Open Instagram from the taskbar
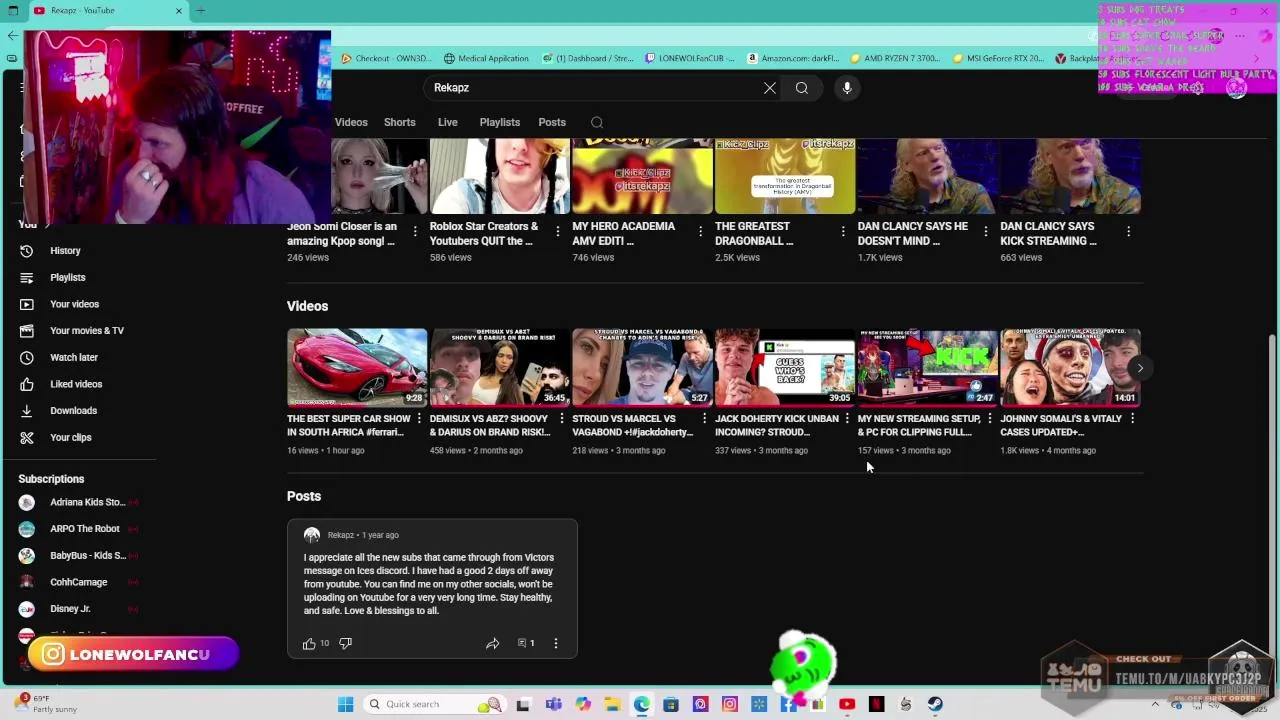1280x720 pixels. coord(729,704)
